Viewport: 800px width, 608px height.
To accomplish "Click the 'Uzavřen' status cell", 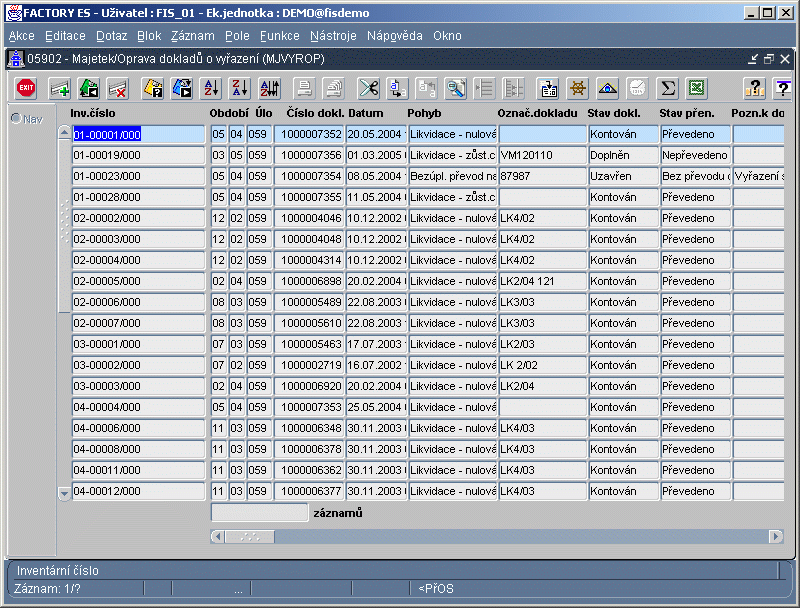I will 623,176.
